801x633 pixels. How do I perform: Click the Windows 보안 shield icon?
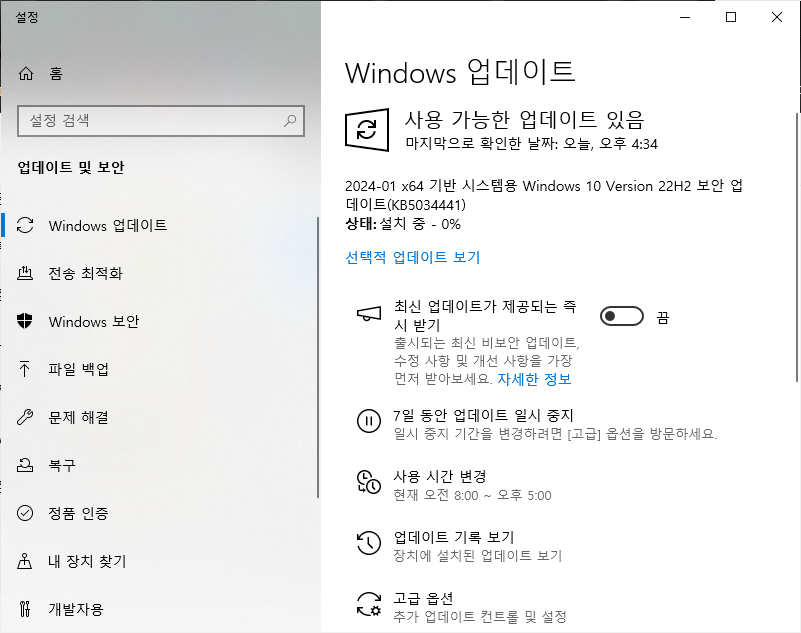tap(25, 321)
